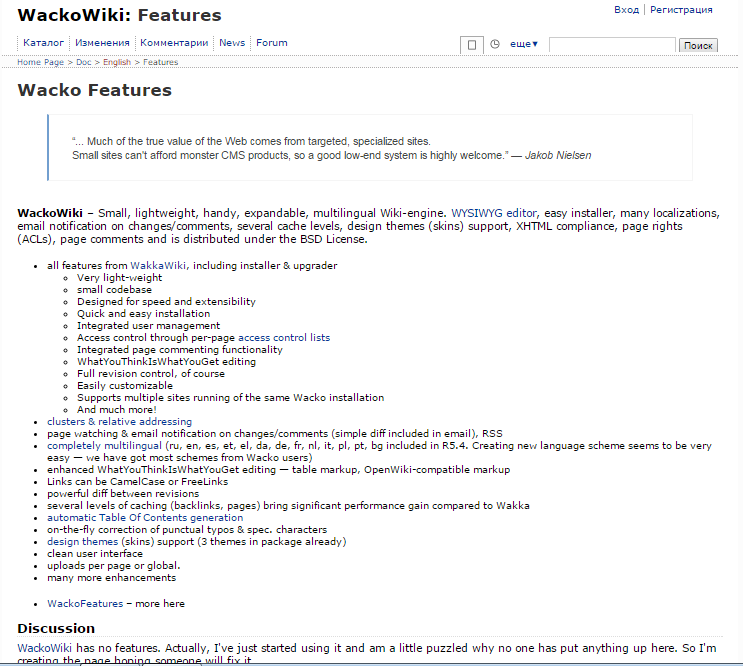
Task: Open the completely multilingual link
Action: click(x=104, y=446)
